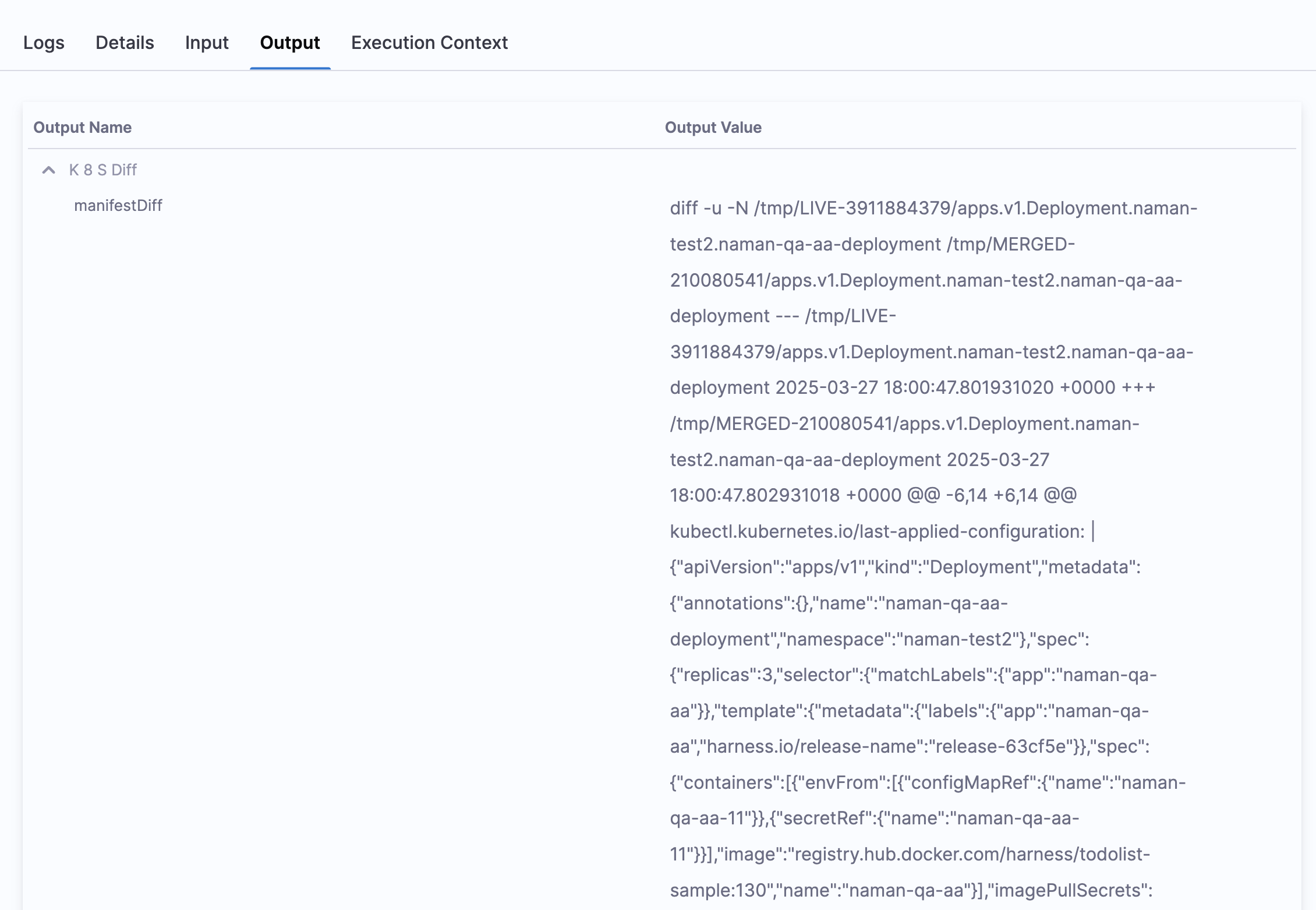Viewport: 1316px width, 910px height.
Task: Click the line starting 'kubectl.kubernetes.io/last-applied-configuration'
Action: 877,531
